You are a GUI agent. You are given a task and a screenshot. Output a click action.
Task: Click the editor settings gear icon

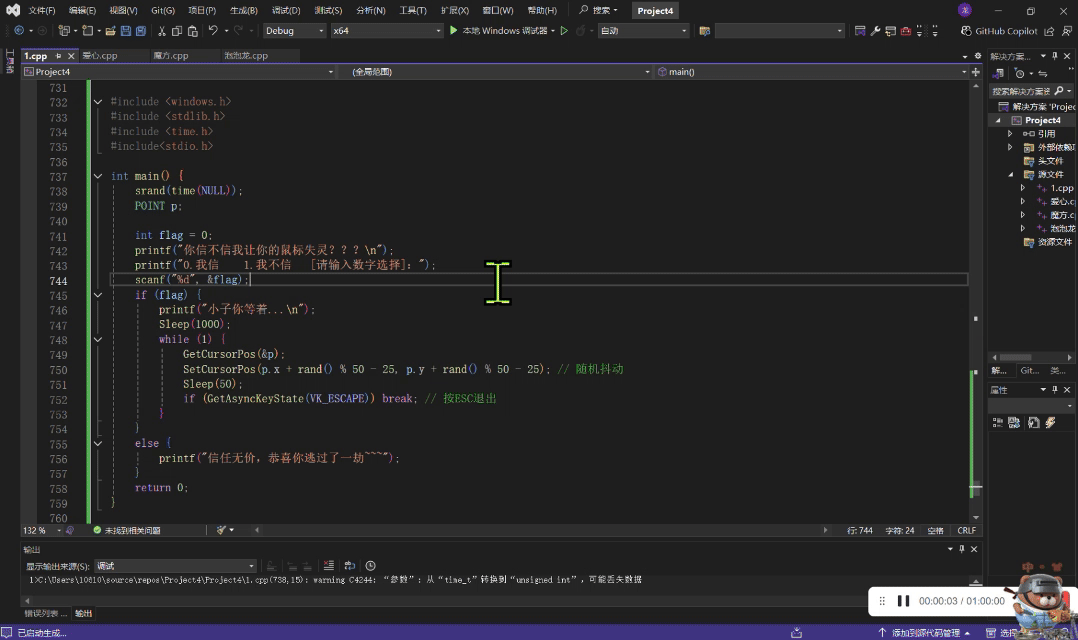[978, 56]
